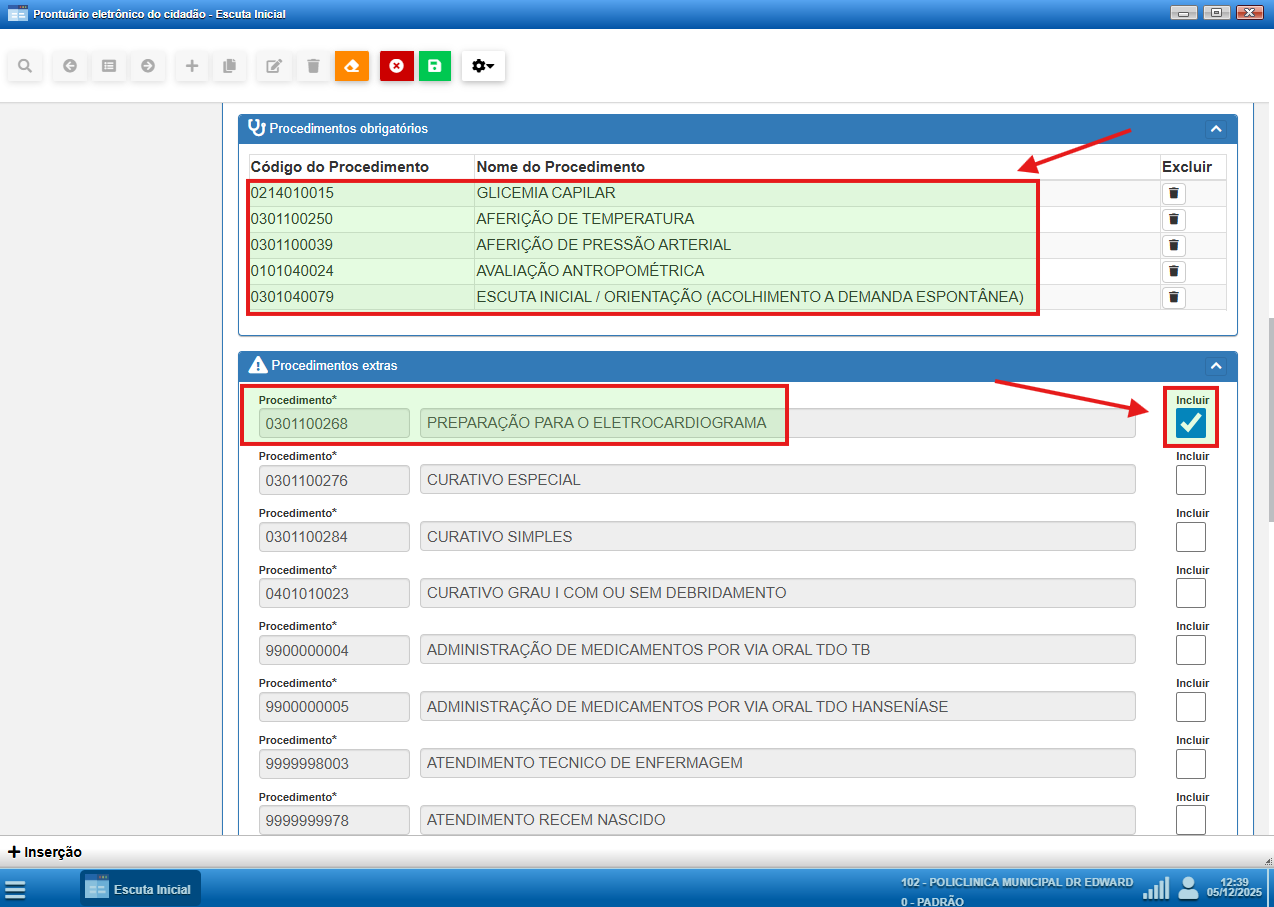
Task: Click the 0301100276 procedure code field
Action: 334,480
